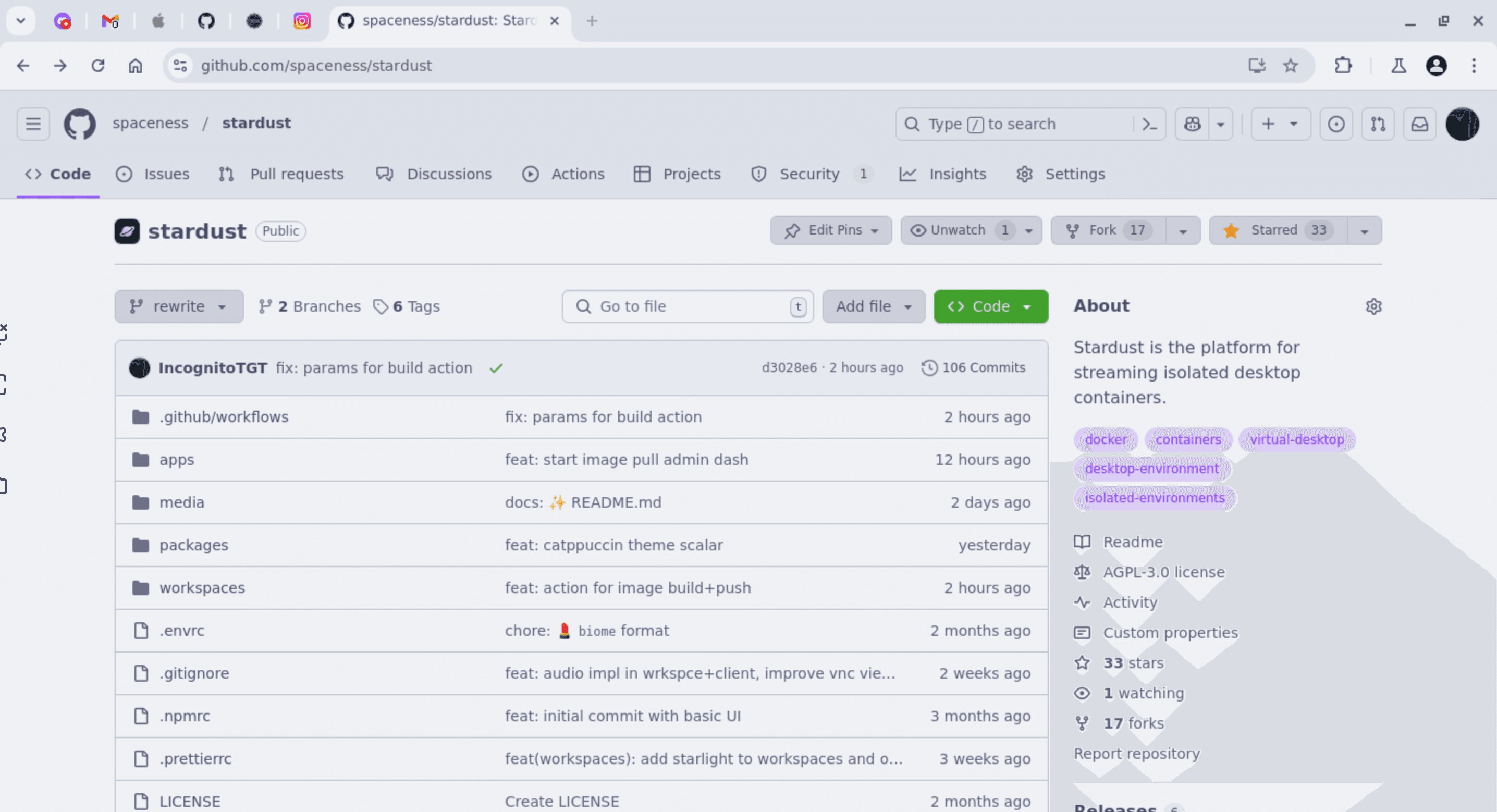Select the virtual-desktop topic tag
Viewport: 1497px width, 812px height.
(x=1296, y=439)
